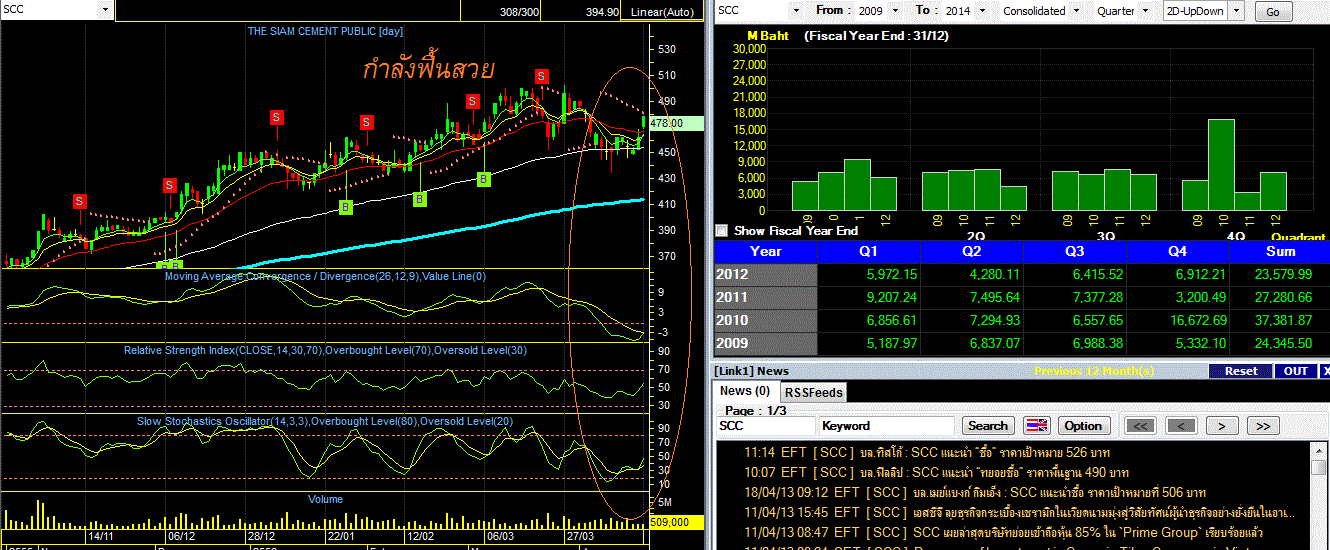
Task: Click the Year column header
Action: (766, 252)
